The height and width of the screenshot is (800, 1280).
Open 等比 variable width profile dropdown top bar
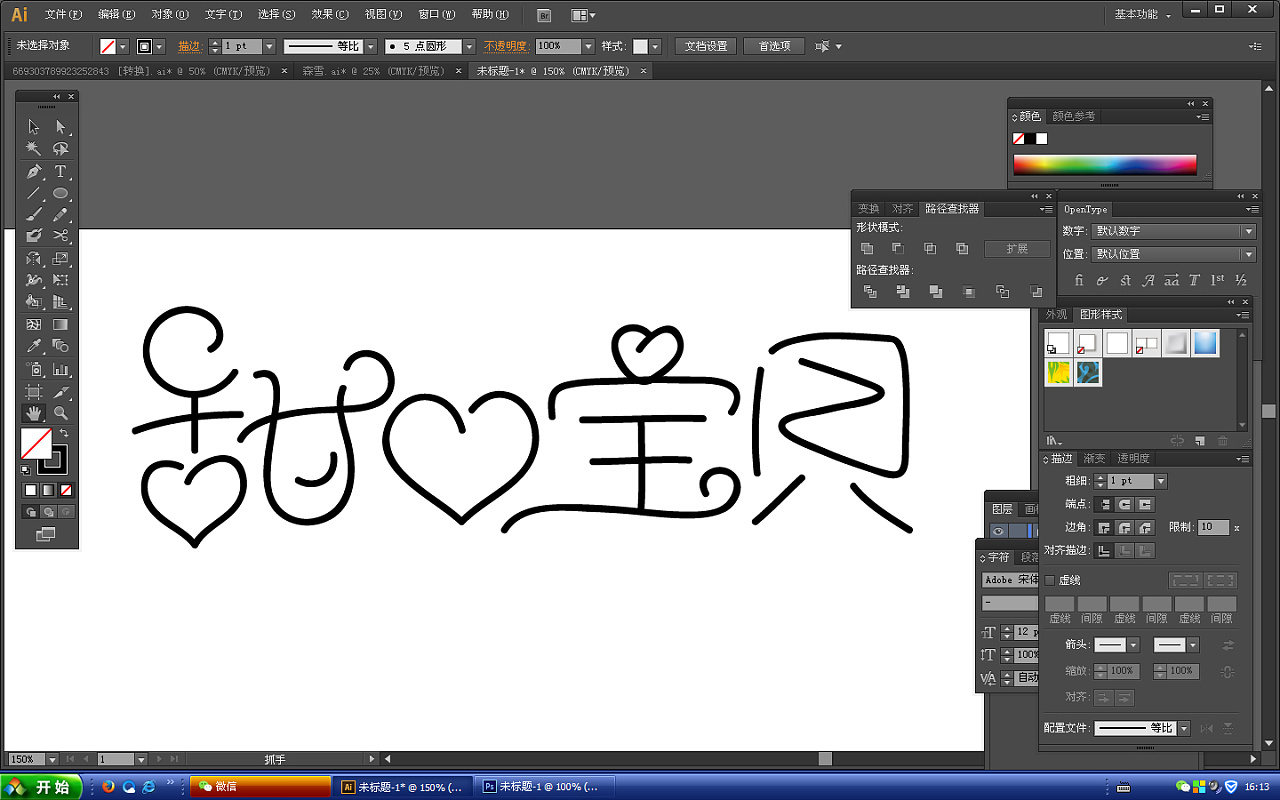pos(370,46)
